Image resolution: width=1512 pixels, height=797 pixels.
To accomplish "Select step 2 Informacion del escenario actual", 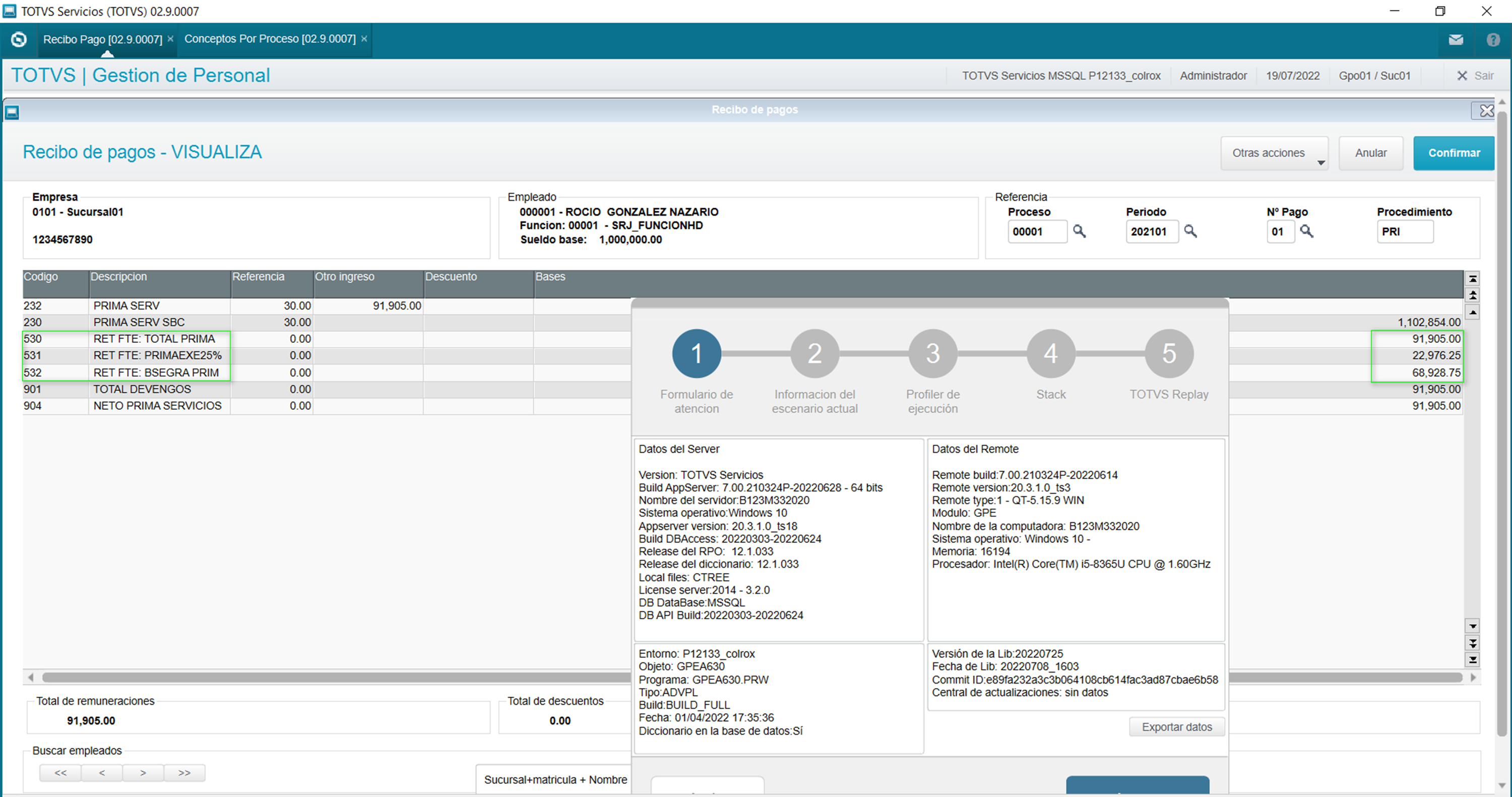I will pyautogui.click(x=814, y=353).
